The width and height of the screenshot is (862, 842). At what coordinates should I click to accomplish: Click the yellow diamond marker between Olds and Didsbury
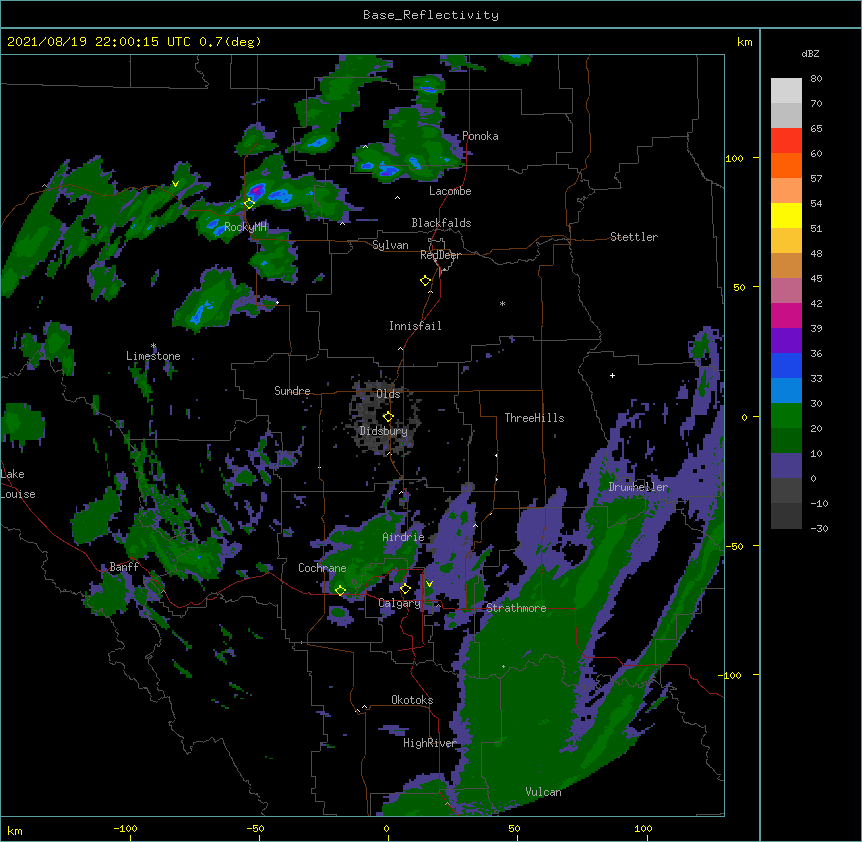[x=388, y=416]
